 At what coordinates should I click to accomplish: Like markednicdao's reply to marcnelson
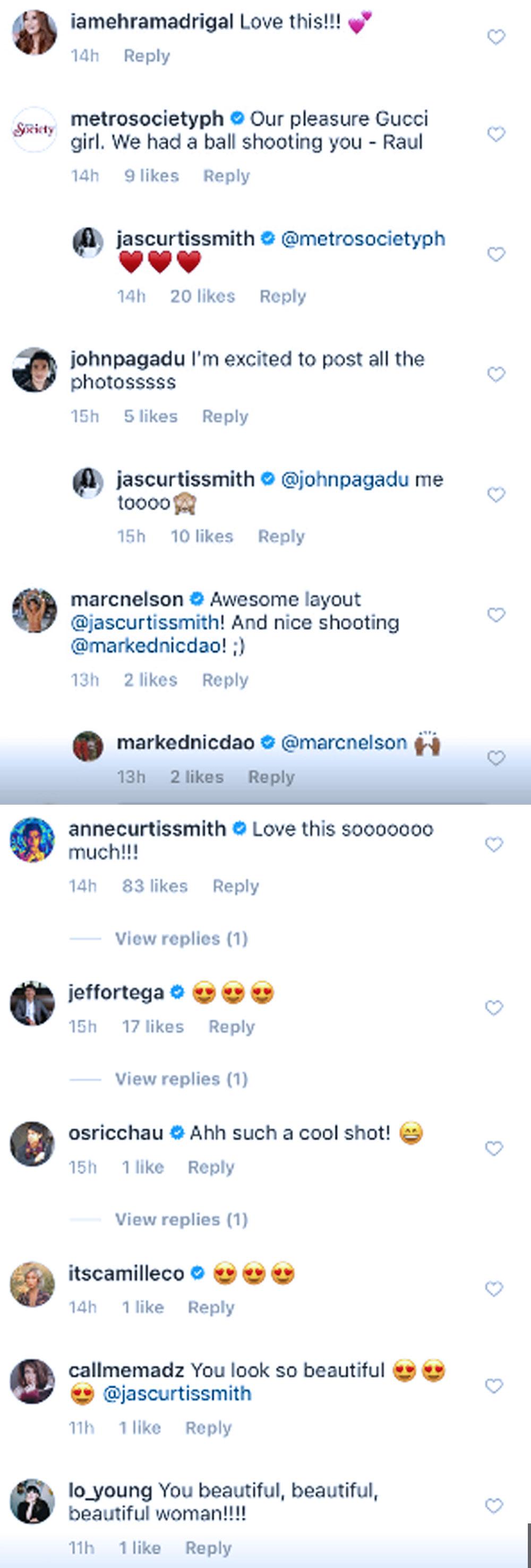point(496,758)
